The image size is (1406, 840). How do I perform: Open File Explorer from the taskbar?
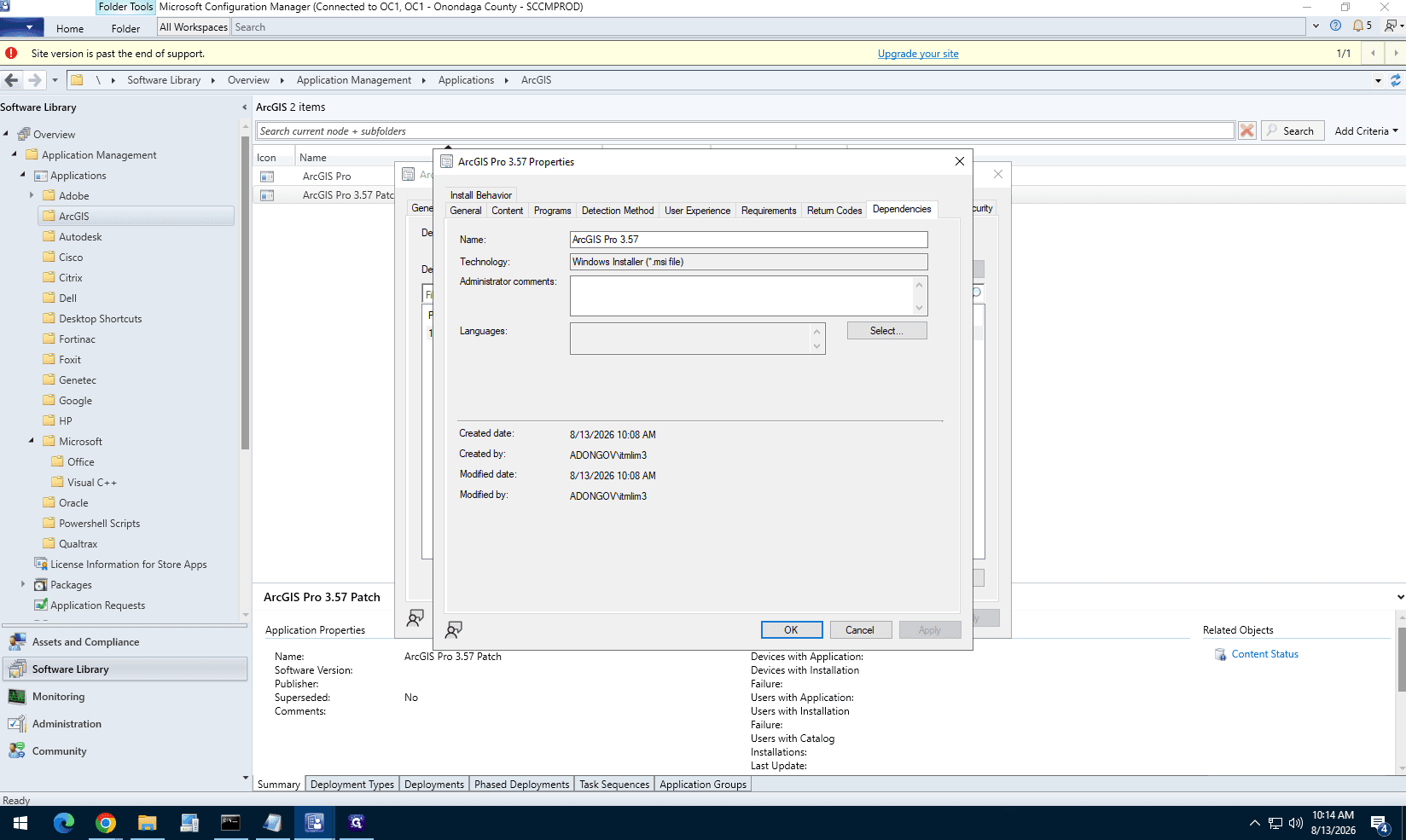pos(147,822)
